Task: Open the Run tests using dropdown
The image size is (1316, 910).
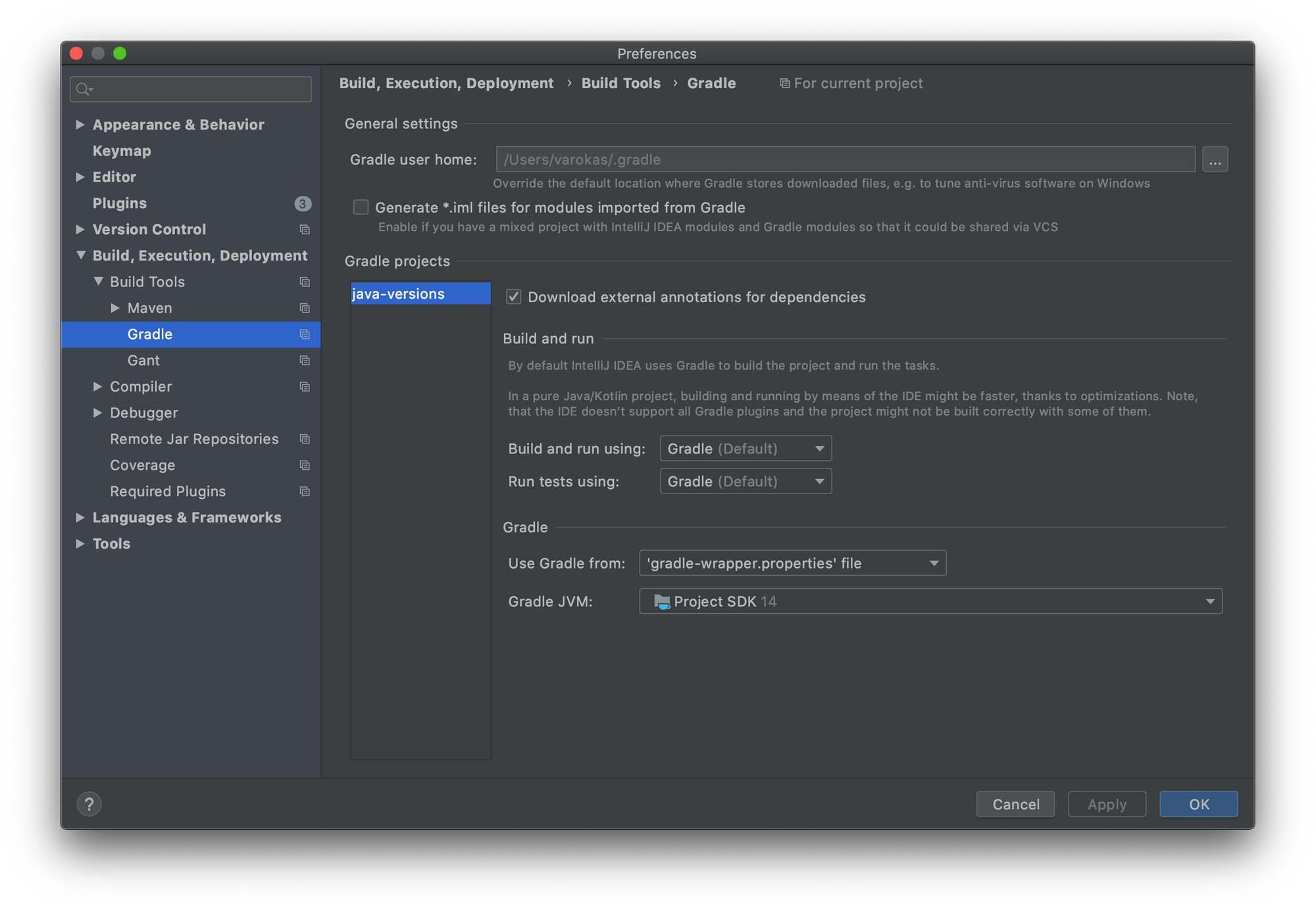Action: (x=745, y=482)
